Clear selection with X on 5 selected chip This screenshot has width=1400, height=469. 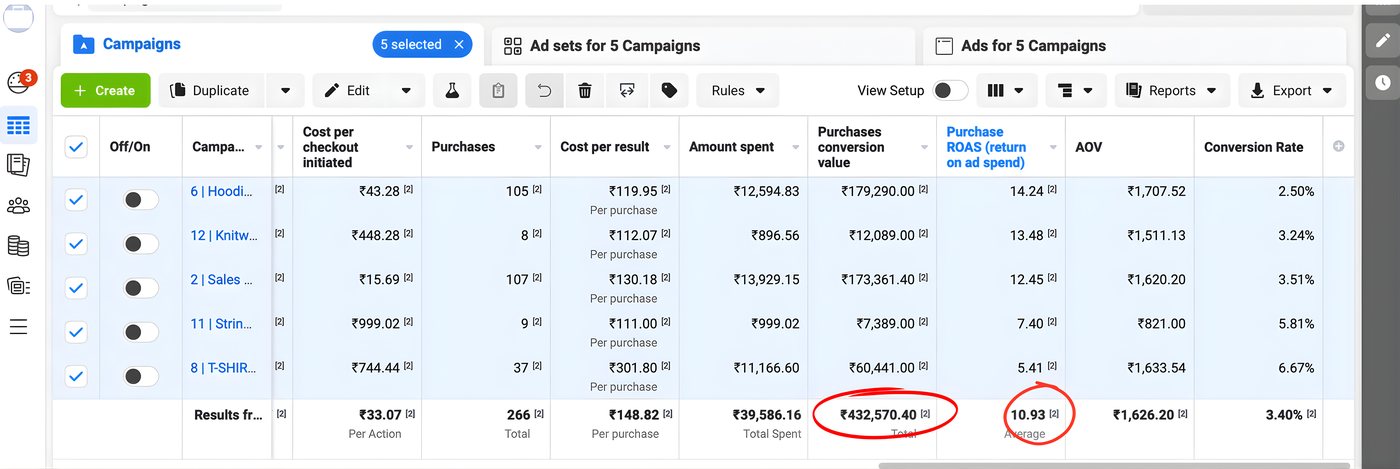pos(459,45)
